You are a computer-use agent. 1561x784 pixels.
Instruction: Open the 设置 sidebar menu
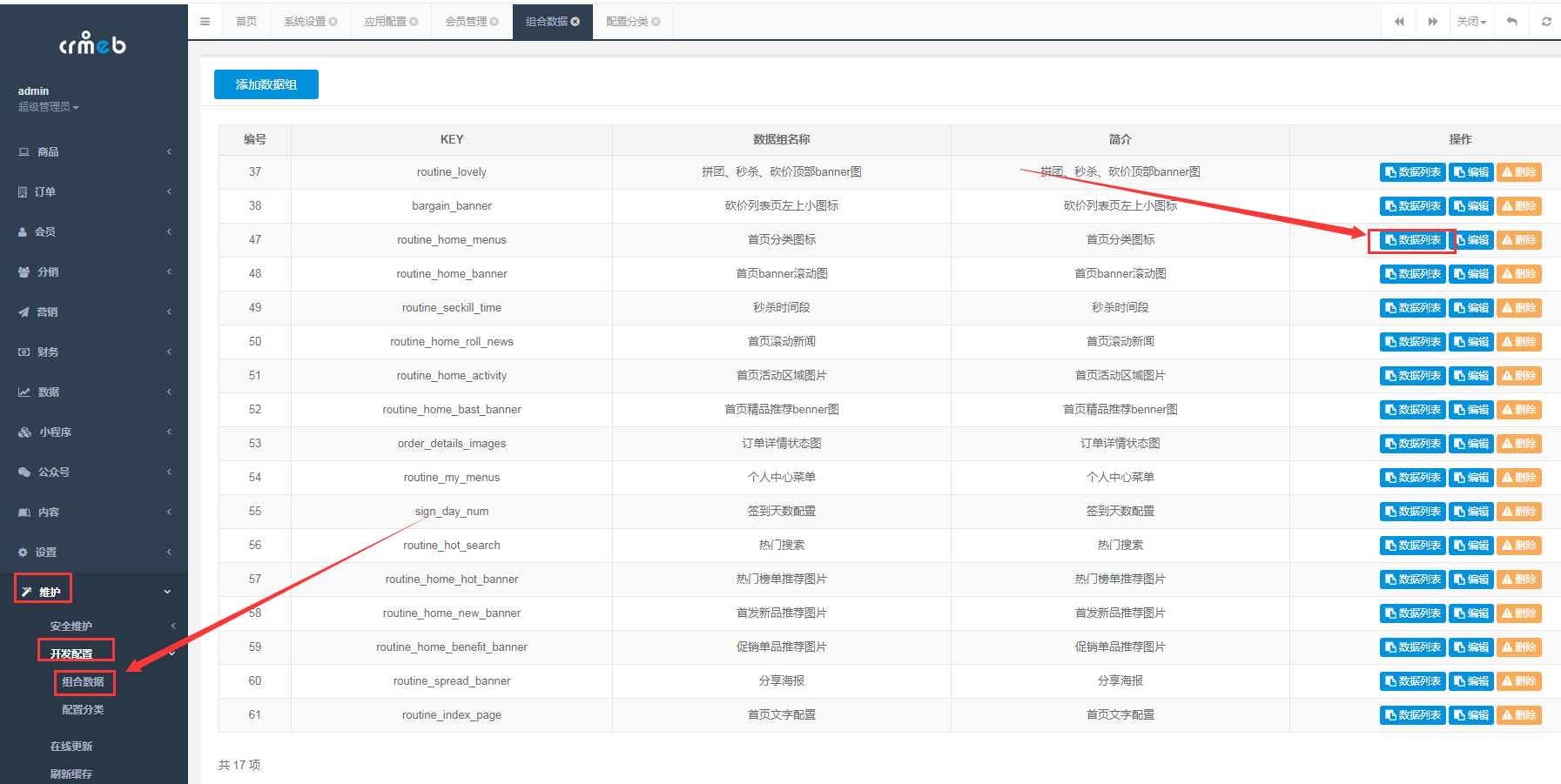click(94, 552)
